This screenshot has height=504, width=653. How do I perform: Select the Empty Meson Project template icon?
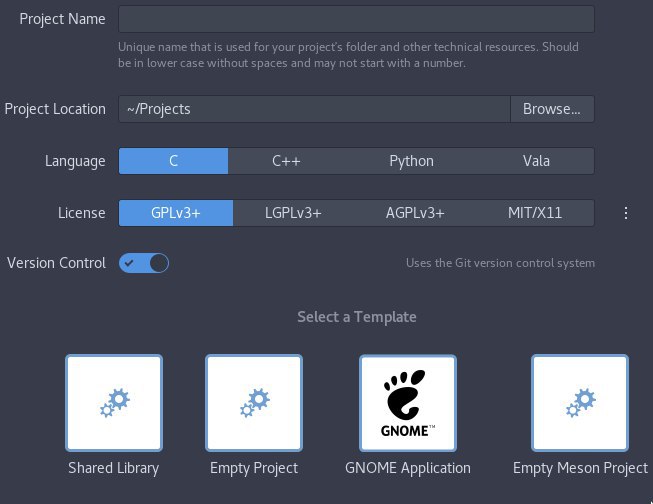coord(580,403)
